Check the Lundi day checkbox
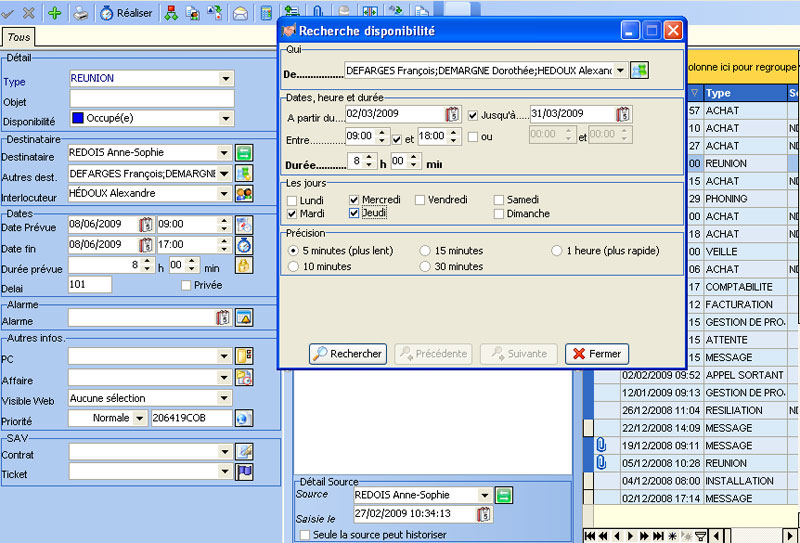This screenshot has height=543, width=800. point(292,200)
